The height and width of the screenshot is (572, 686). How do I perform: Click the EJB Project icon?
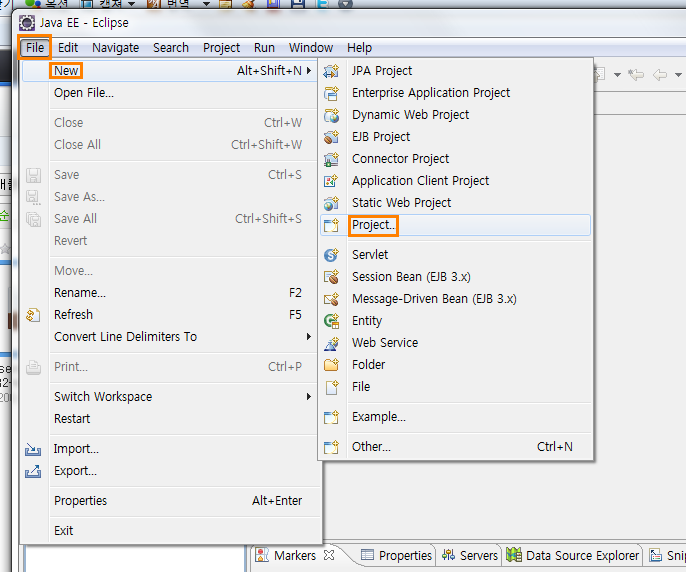click(331, 137)
